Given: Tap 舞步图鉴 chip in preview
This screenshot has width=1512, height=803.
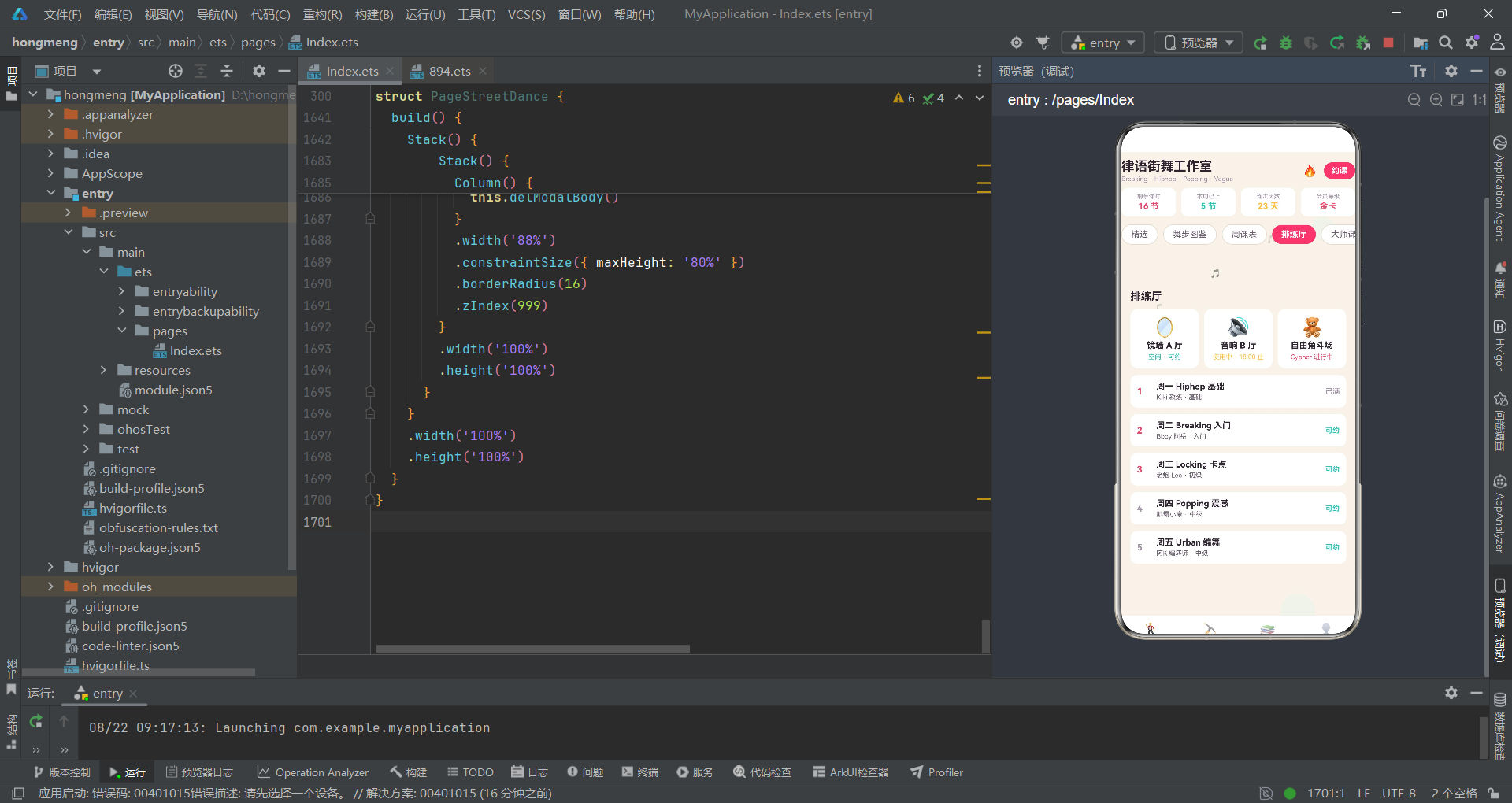Looking at the screenshot, I should [1189, 235].
